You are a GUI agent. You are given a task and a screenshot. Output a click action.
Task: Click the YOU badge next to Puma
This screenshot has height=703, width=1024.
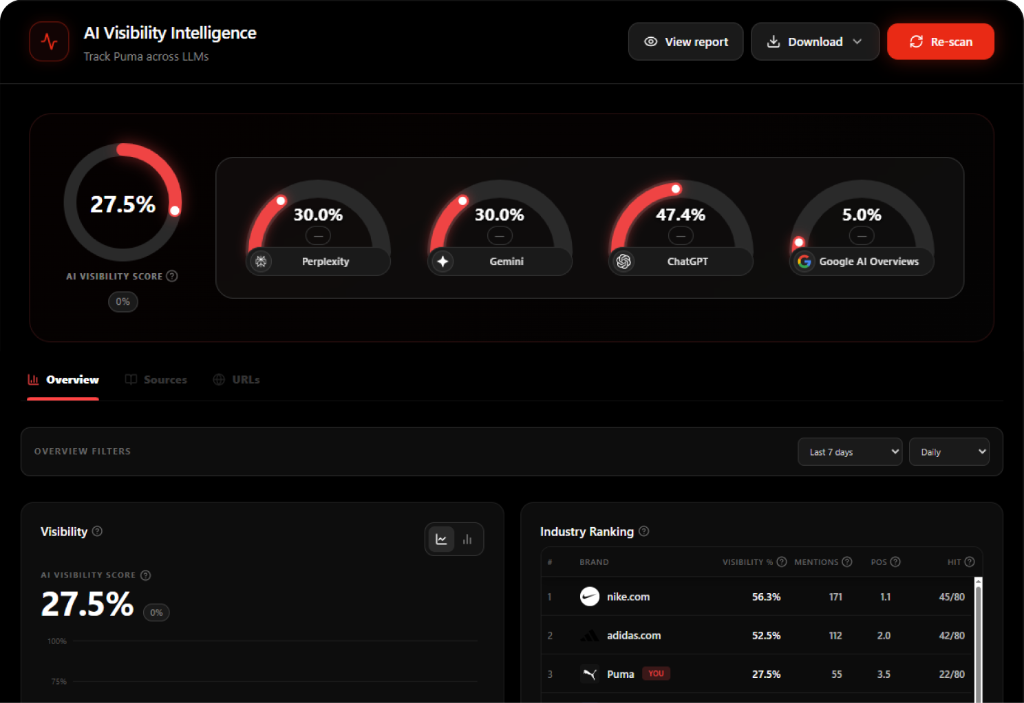[x=656, y=674]
